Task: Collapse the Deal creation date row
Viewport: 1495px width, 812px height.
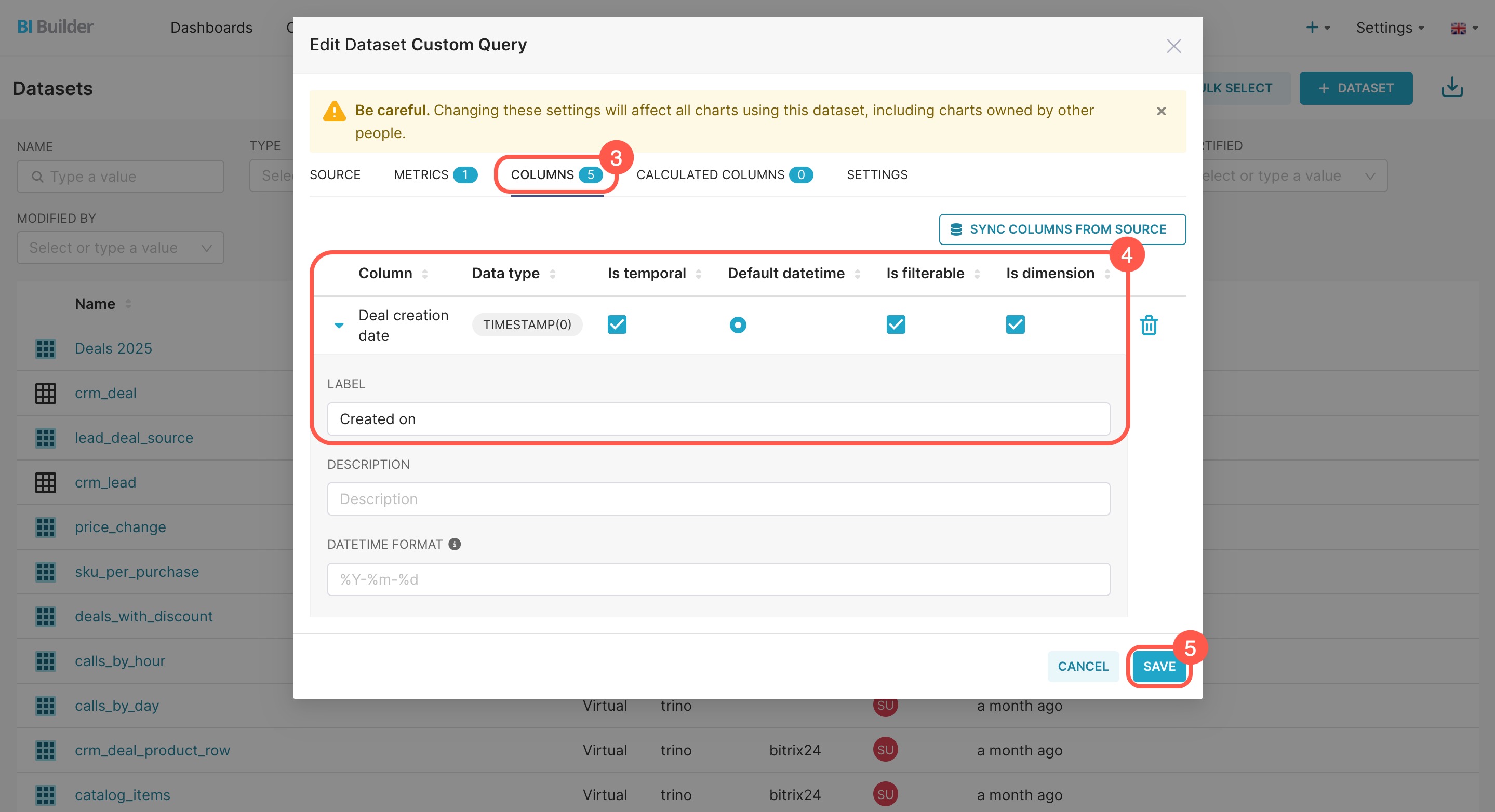Action: tap(339, 326)
